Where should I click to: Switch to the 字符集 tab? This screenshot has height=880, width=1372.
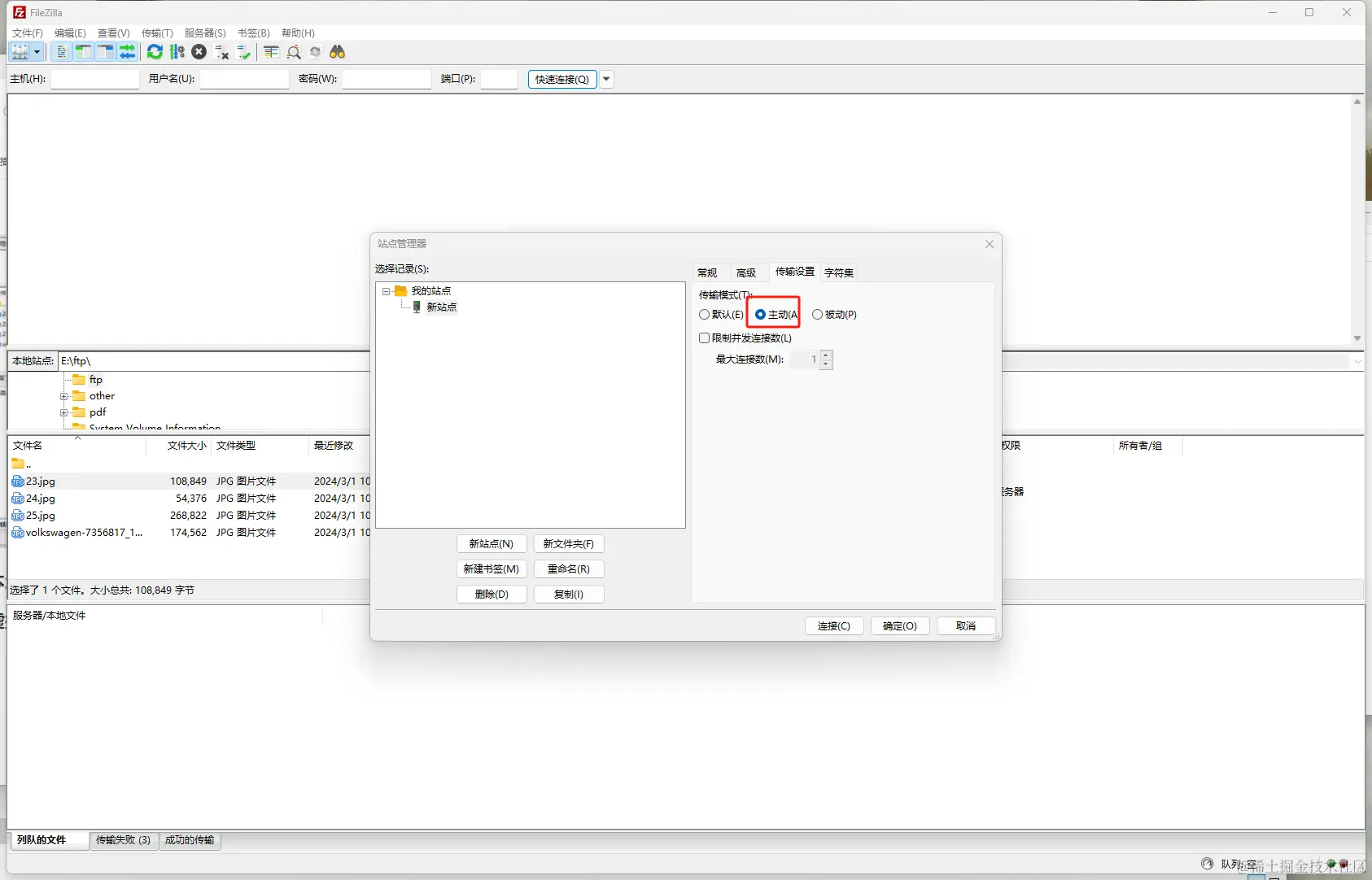tap(839, 272)
